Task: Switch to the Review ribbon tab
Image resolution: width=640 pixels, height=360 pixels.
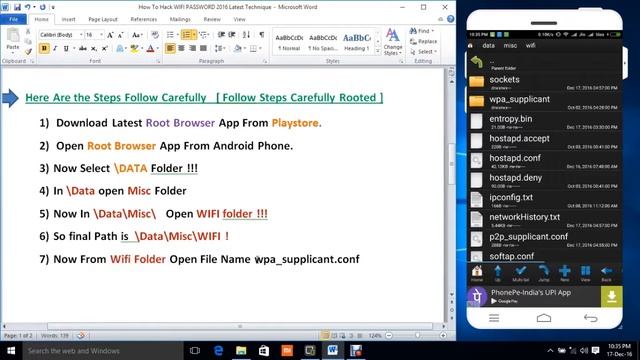Action: pyautogui.click(x=212, y=20)
